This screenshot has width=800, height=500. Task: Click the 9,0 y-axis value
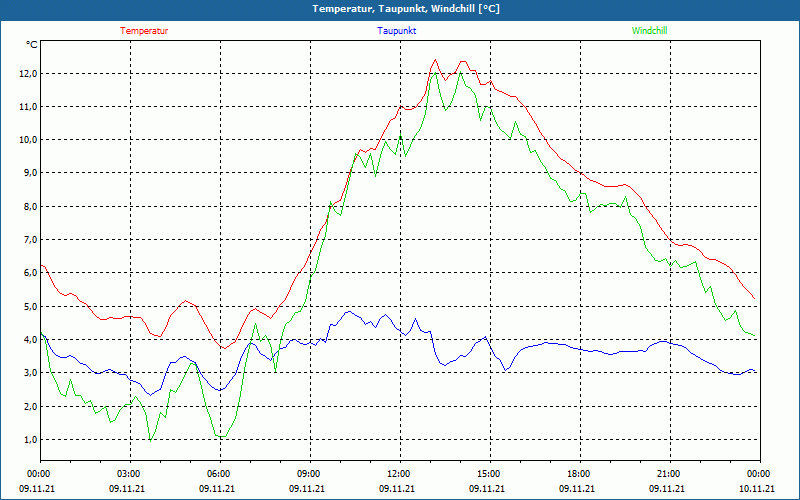point(30,173)
